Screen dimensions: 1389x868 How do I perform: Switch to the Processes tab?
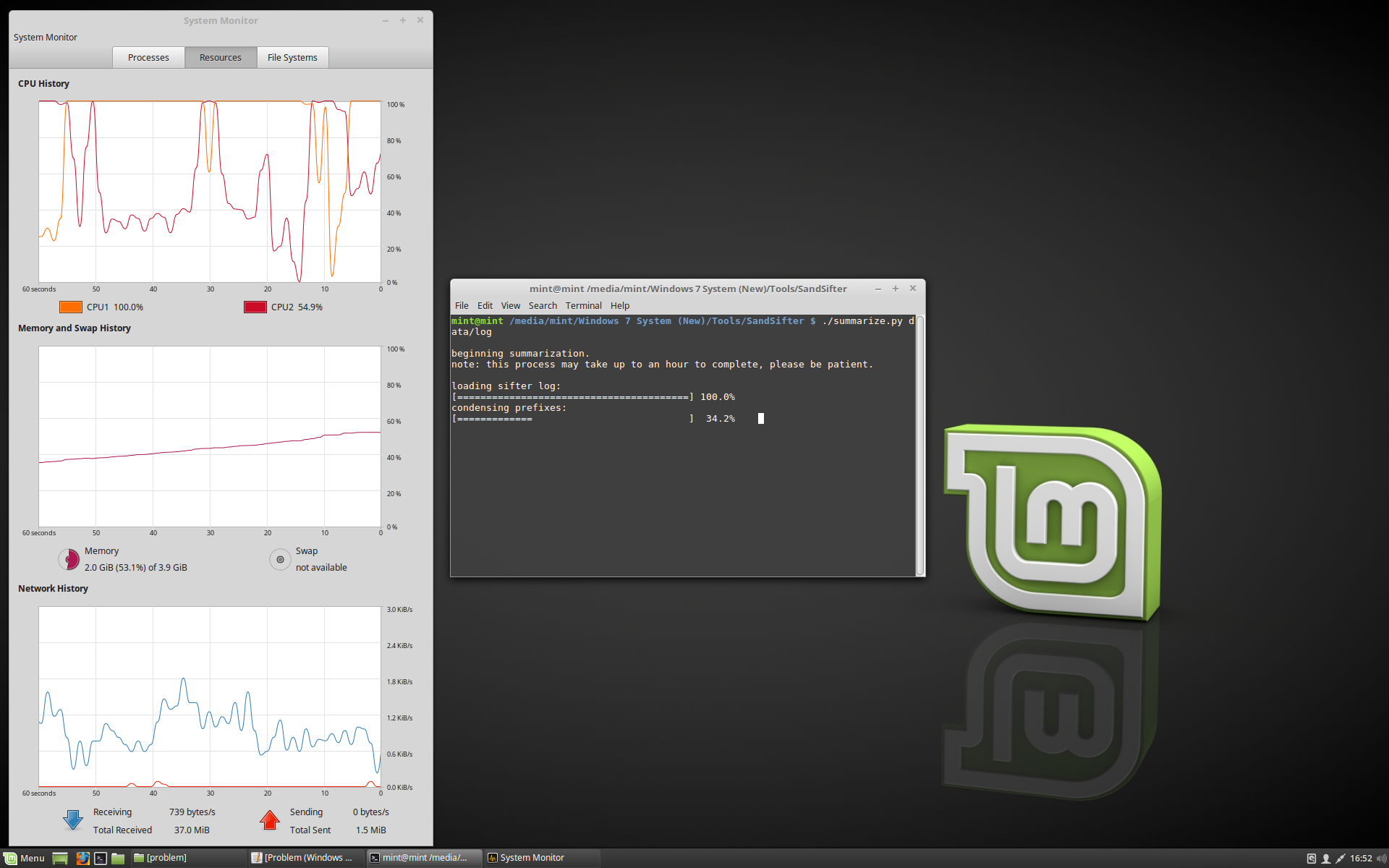[148, 58]
